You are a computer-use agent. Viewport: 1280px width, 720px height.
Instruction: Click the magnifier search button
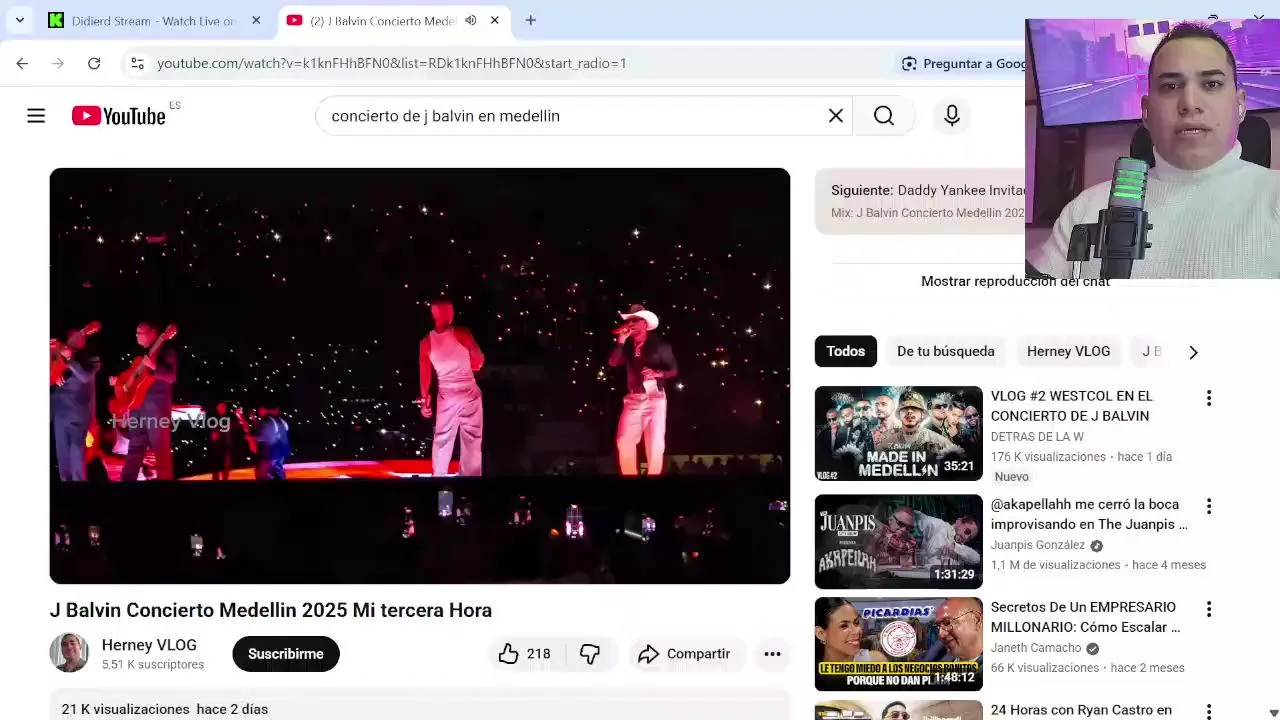point(884,116)
